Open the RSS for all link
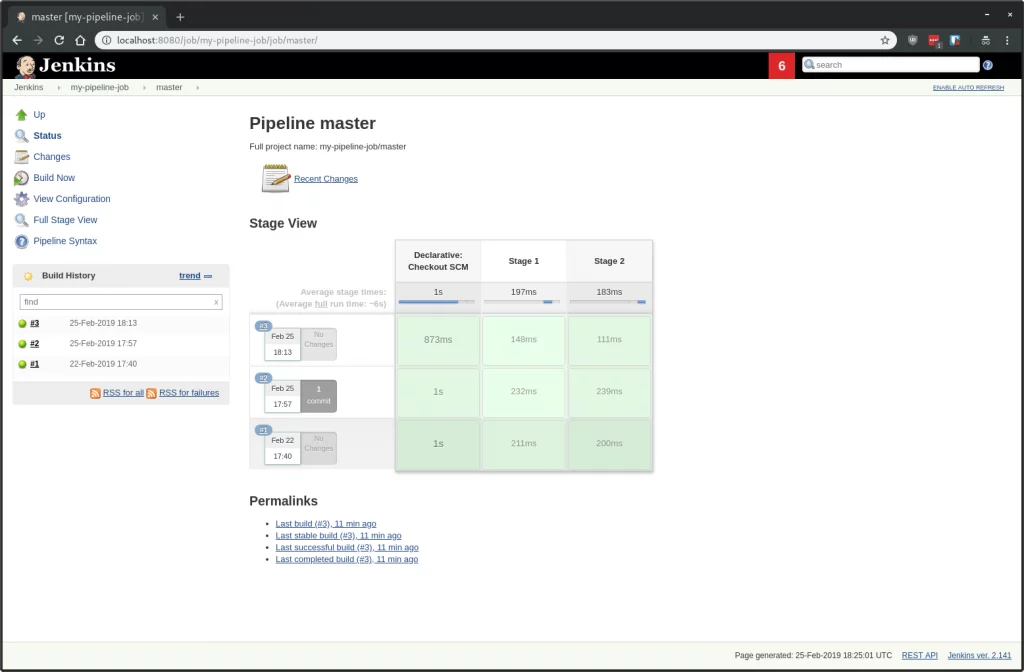This screenshot has height=672, width=1024. pos(123,392)
